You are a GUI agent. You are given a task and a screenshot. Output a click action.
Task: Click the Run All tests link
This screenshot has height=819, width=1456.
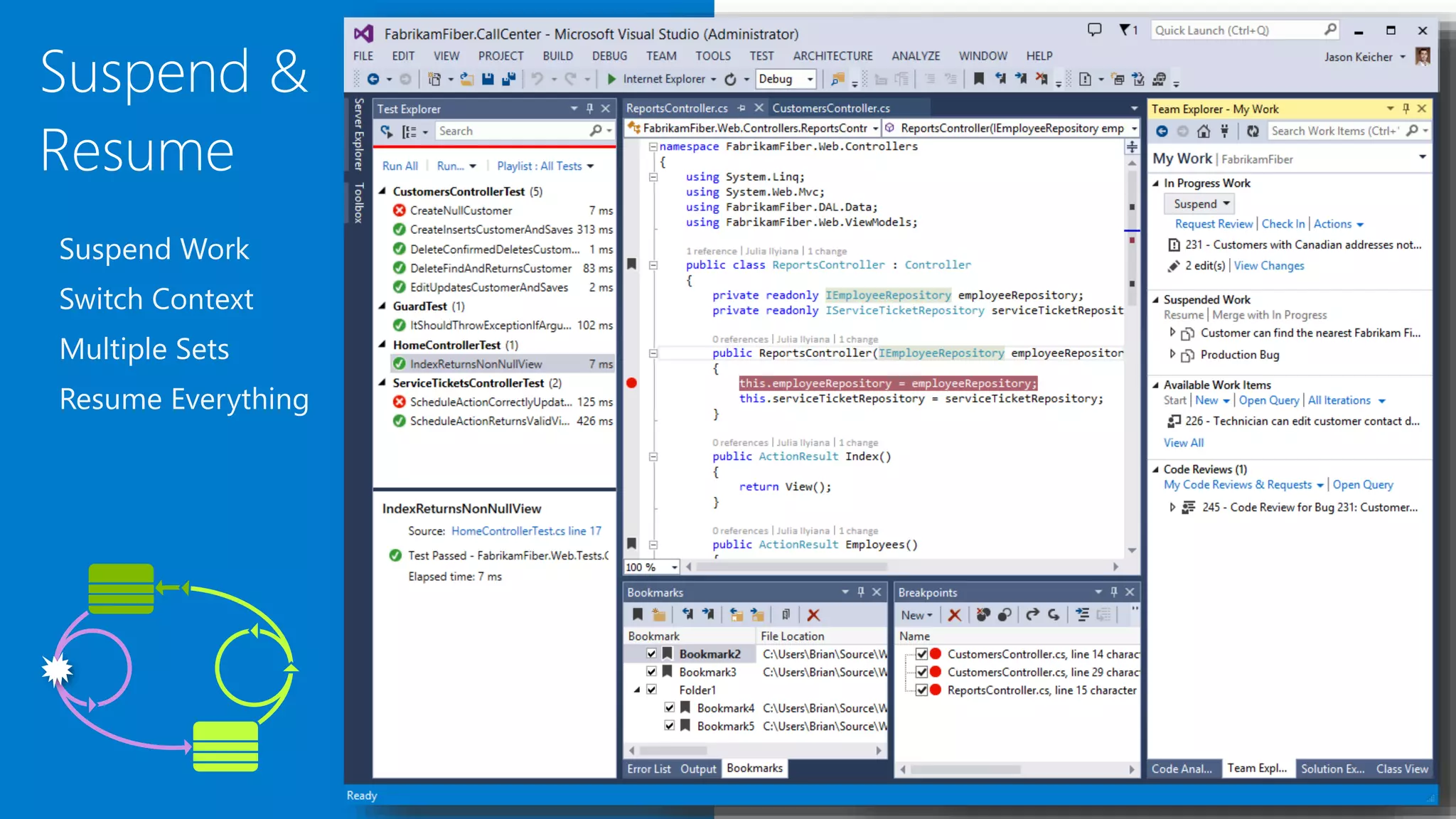click(x=400, y=166)
